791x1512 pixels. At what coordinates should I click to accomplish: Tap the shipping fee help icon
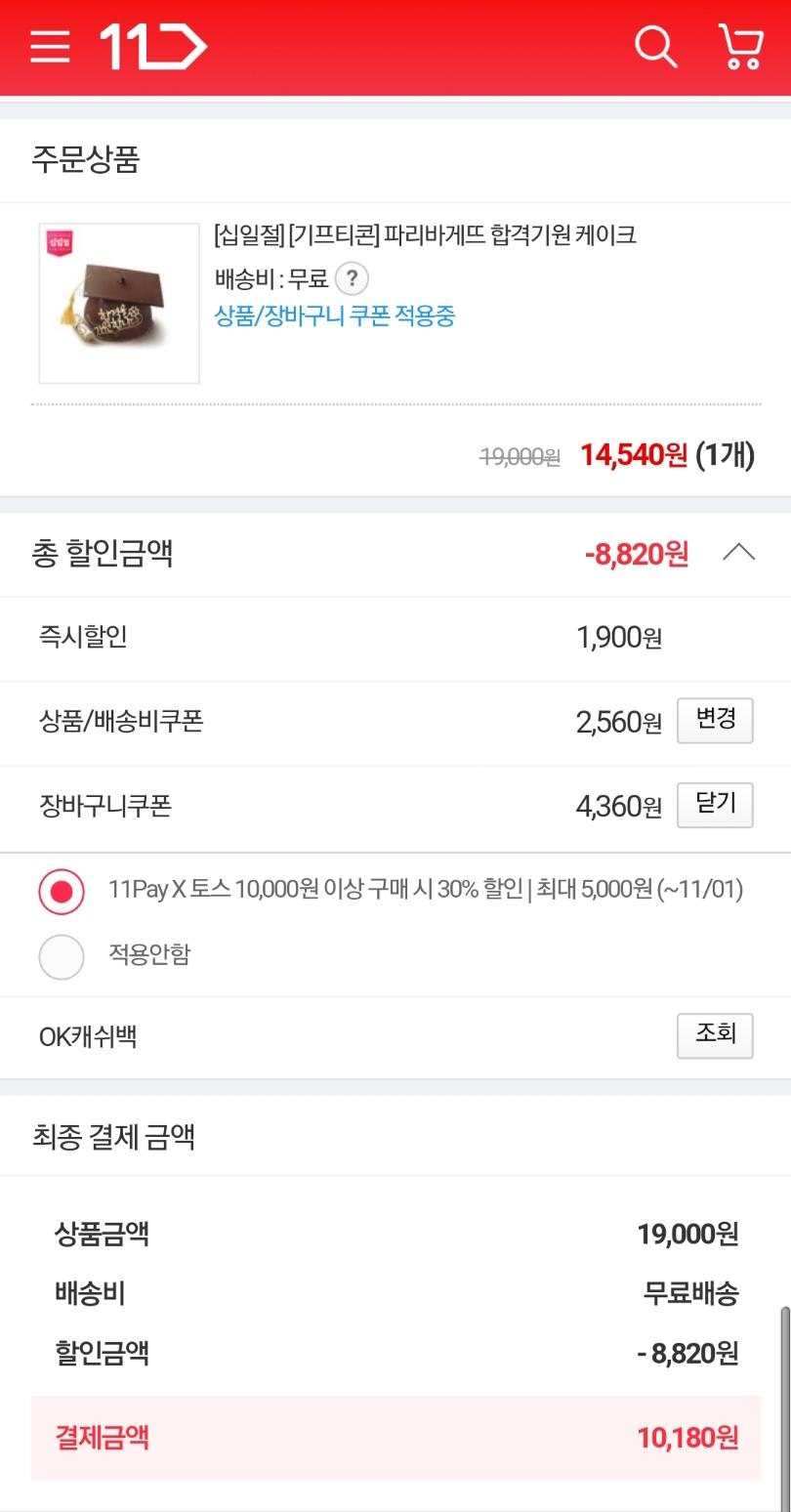(352, 279)
